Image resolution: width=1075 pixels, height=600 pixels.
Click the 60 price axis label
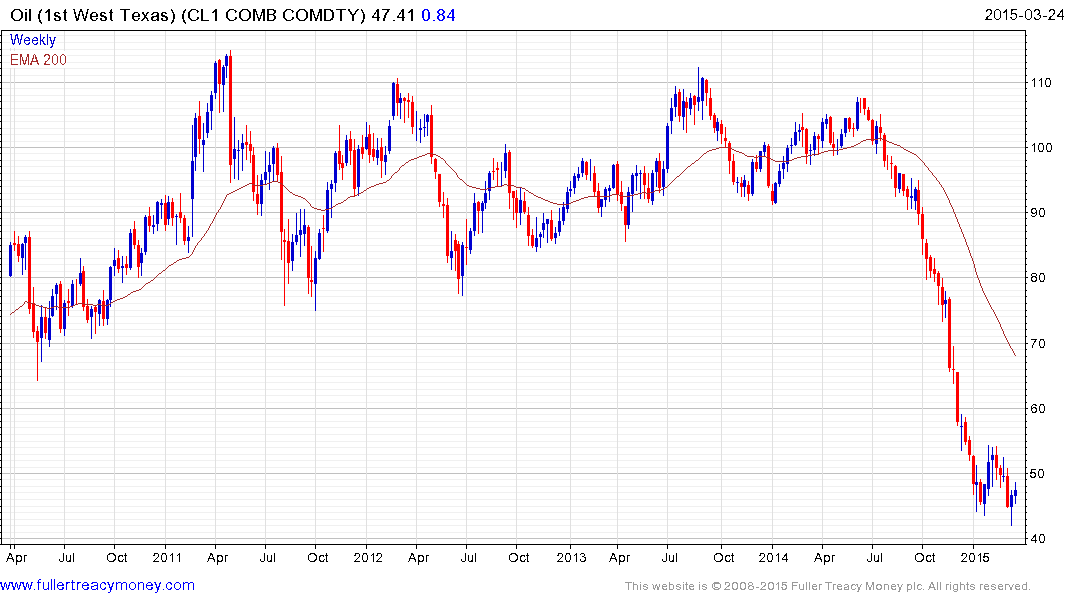coord(1037,409)
